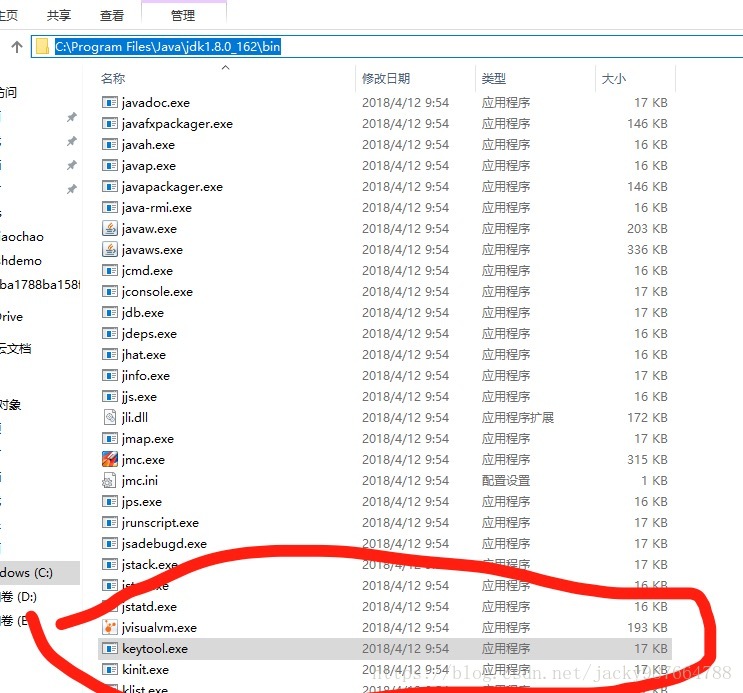Viewport: 743px width, 693px height.
Task: Select the javap.exe icon
Action: (x=109, y=165)
